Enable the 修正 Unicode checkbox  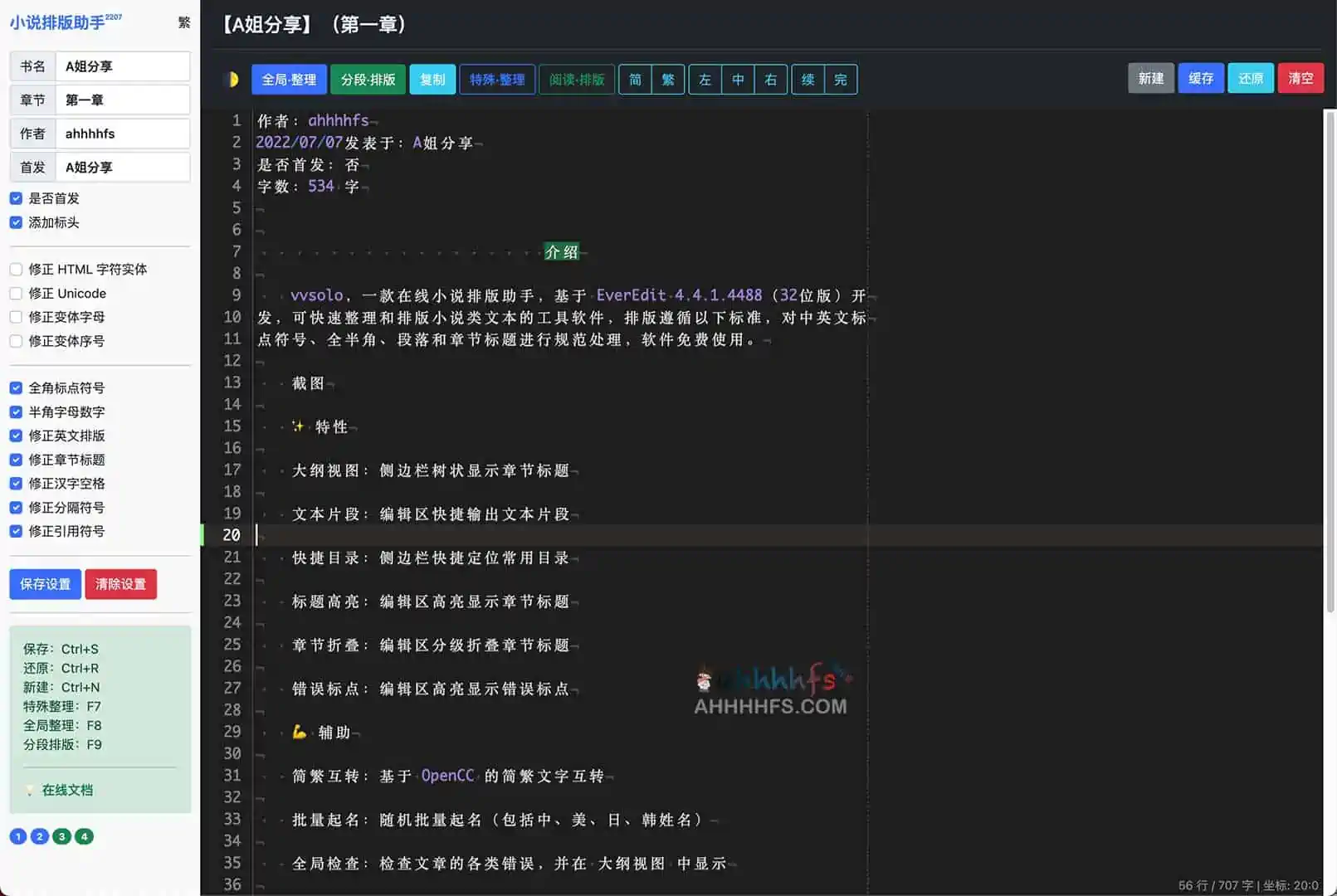[x=16, y=294]
